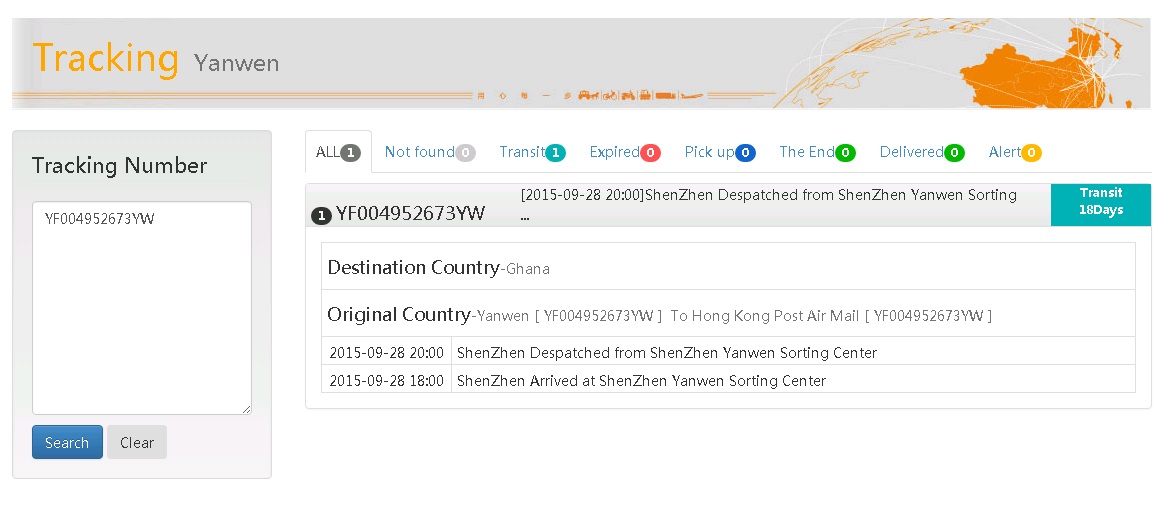Click the textarea resize handle corner
1173x505 pixels.
click(x=246, y=408)
